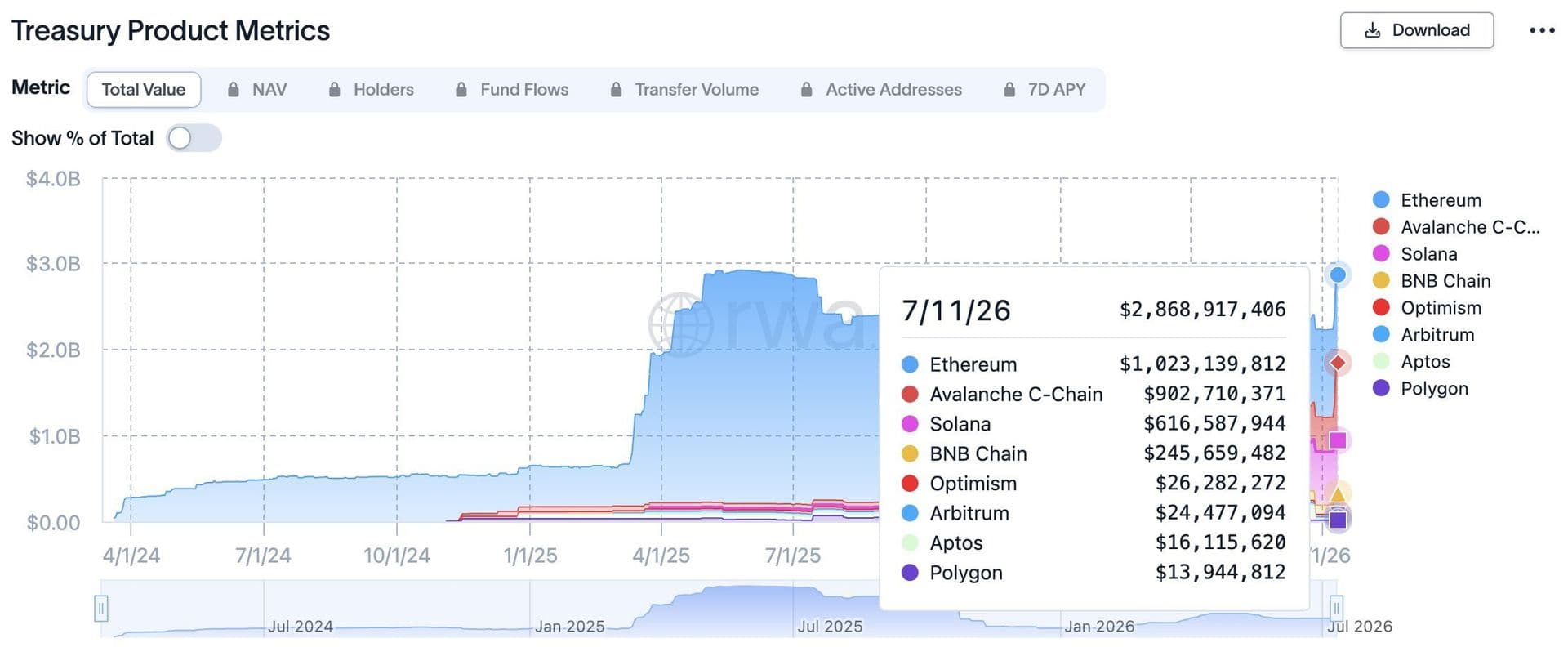Grab the right range slider handle
Viewport: 1568px width, 665px height.
click(x=1336, y=608)
